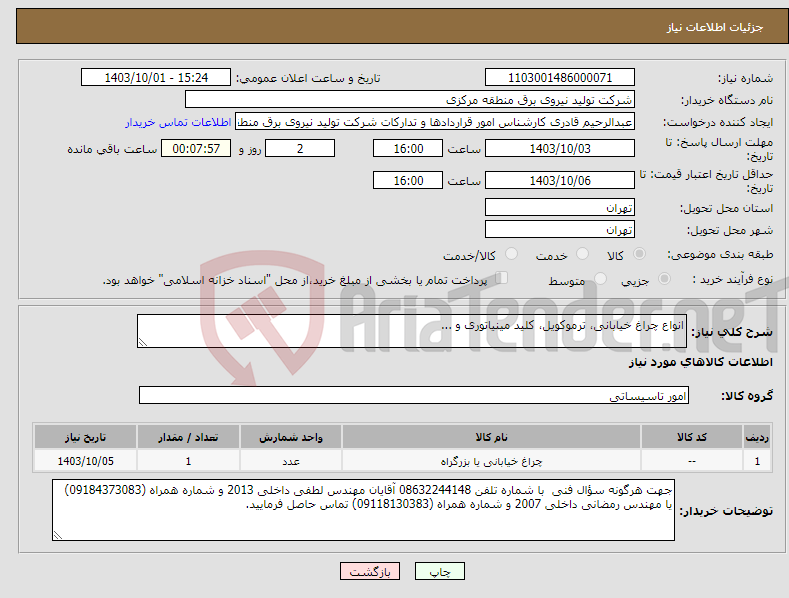Click the item name چراغ خیابانی یا بزرگراه
Viewport: 789px width, 598px height.
491,461
